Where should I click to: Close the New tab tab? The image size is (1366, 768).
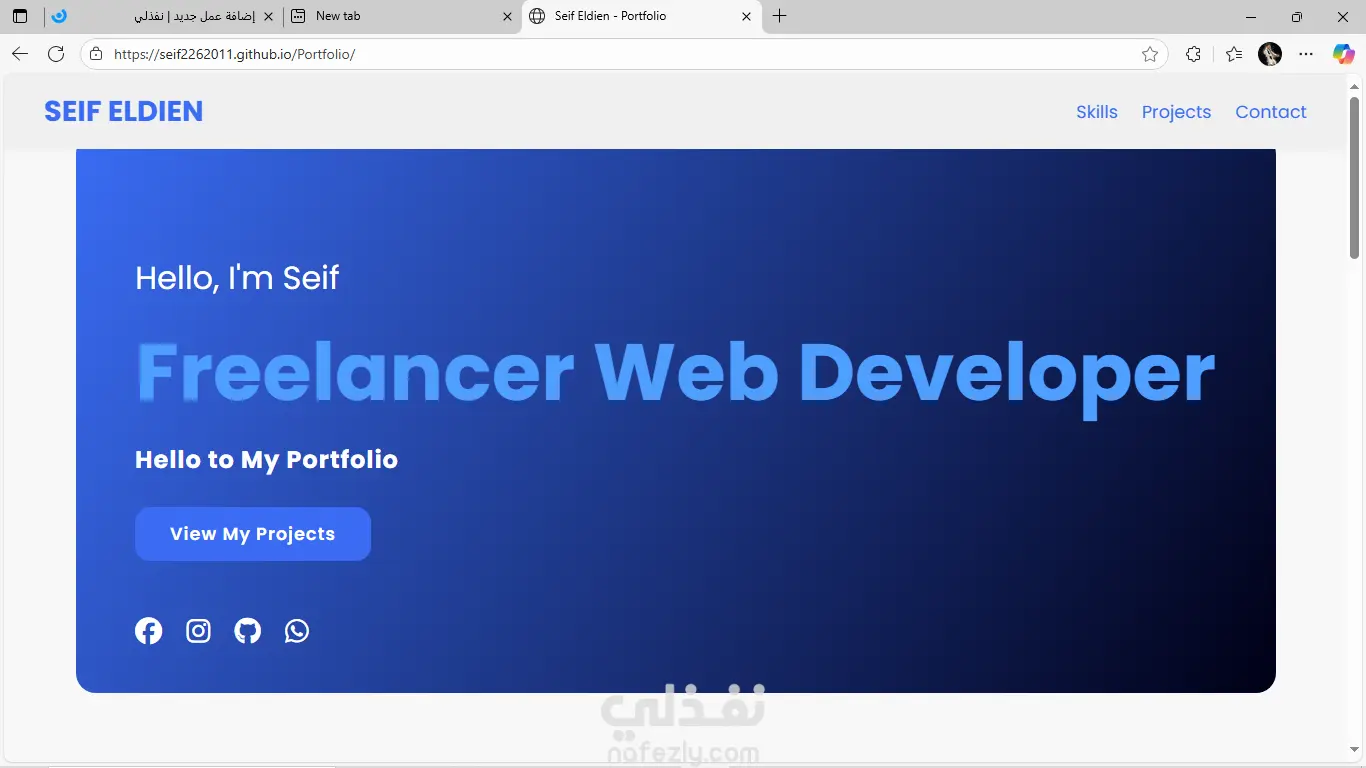click(507, 16)
